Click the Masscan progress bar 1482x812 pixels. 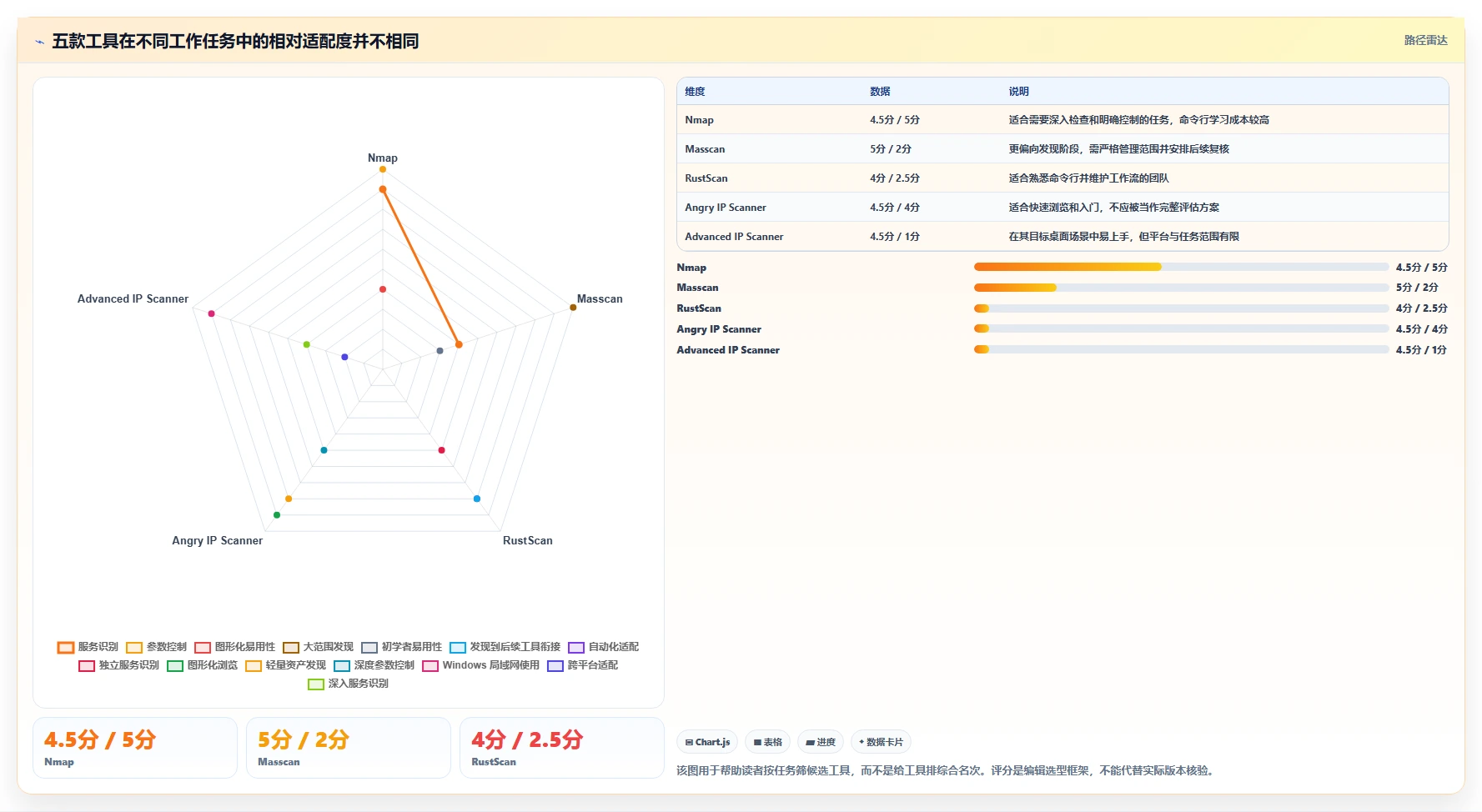(1181, 288)
